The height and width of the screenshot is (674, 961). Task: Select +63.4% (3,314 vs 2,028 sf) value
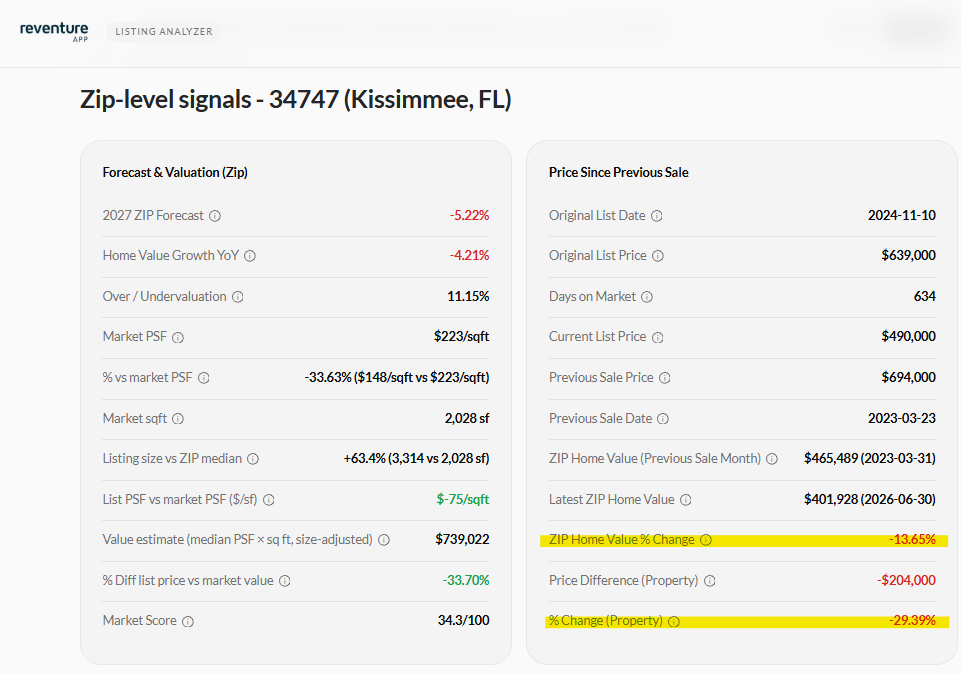click(x=417, y=458)
